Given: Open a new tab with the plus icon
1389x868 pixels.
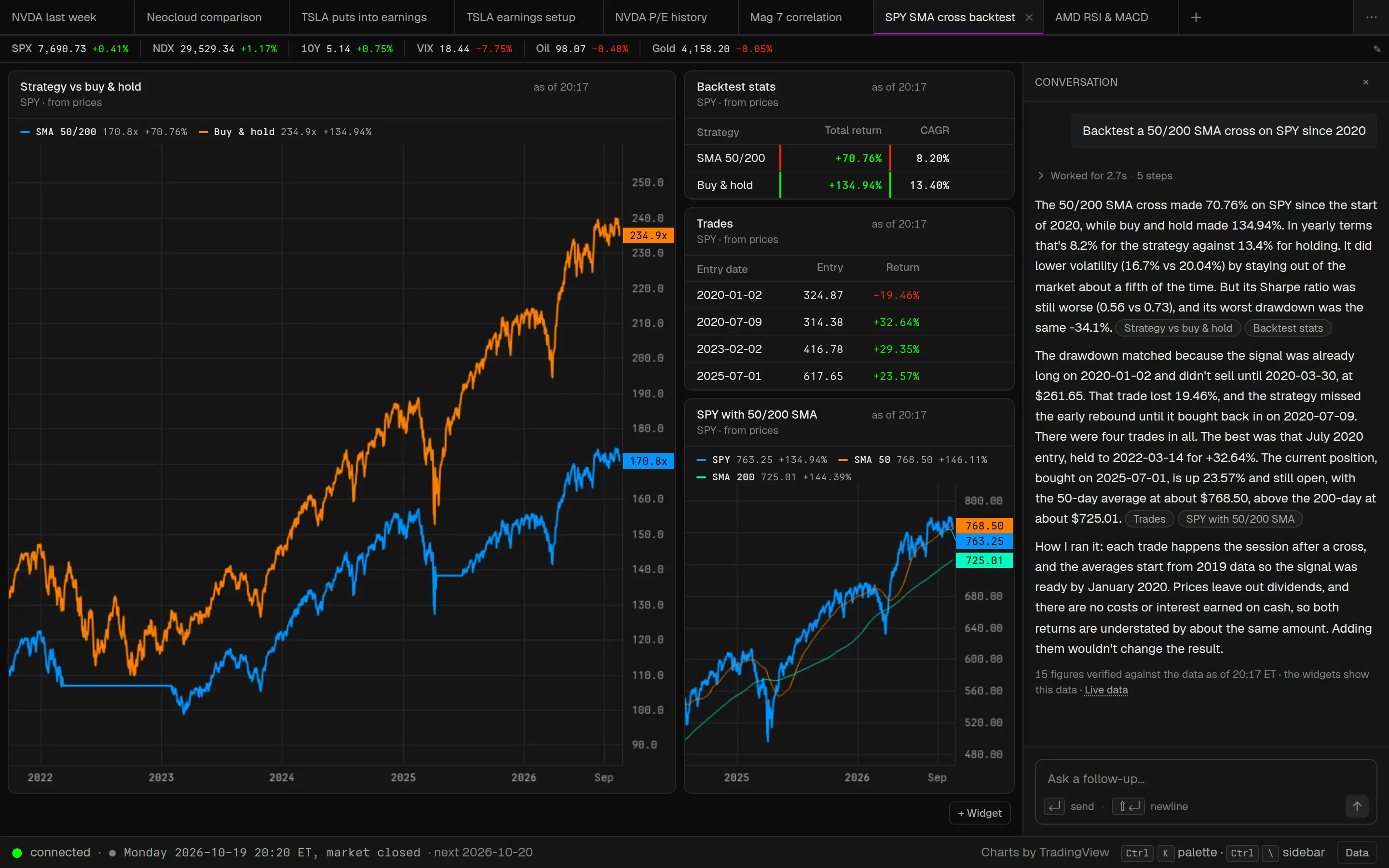Looking at the screenshot, I should (1196, 17).
